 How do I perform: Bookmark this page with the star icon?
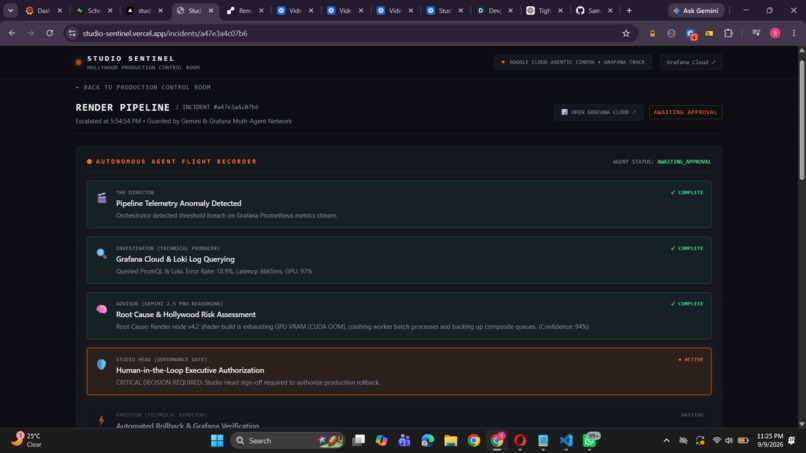point(626,33)
